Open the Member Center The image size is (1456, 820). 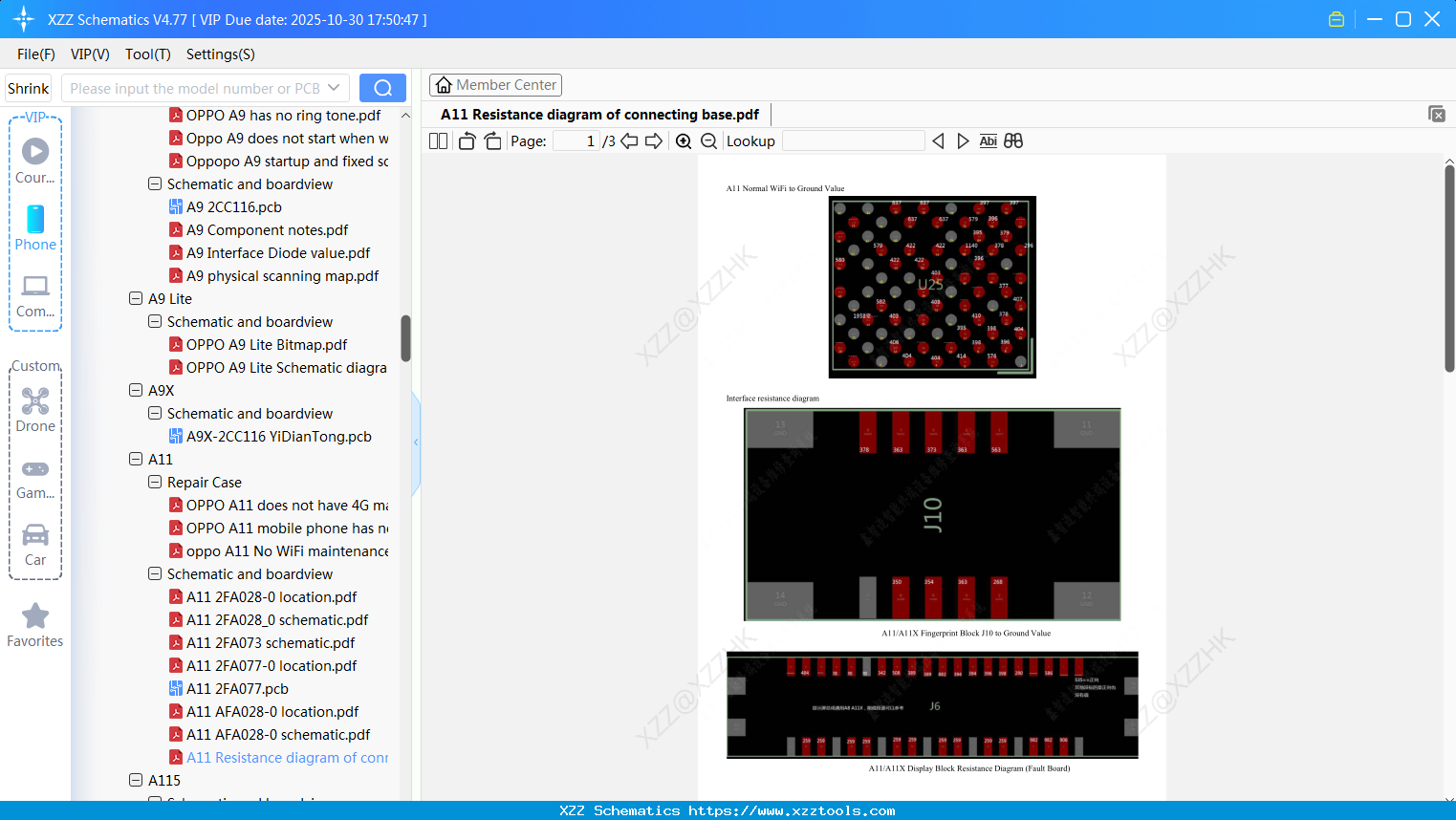tap(495, 85)
